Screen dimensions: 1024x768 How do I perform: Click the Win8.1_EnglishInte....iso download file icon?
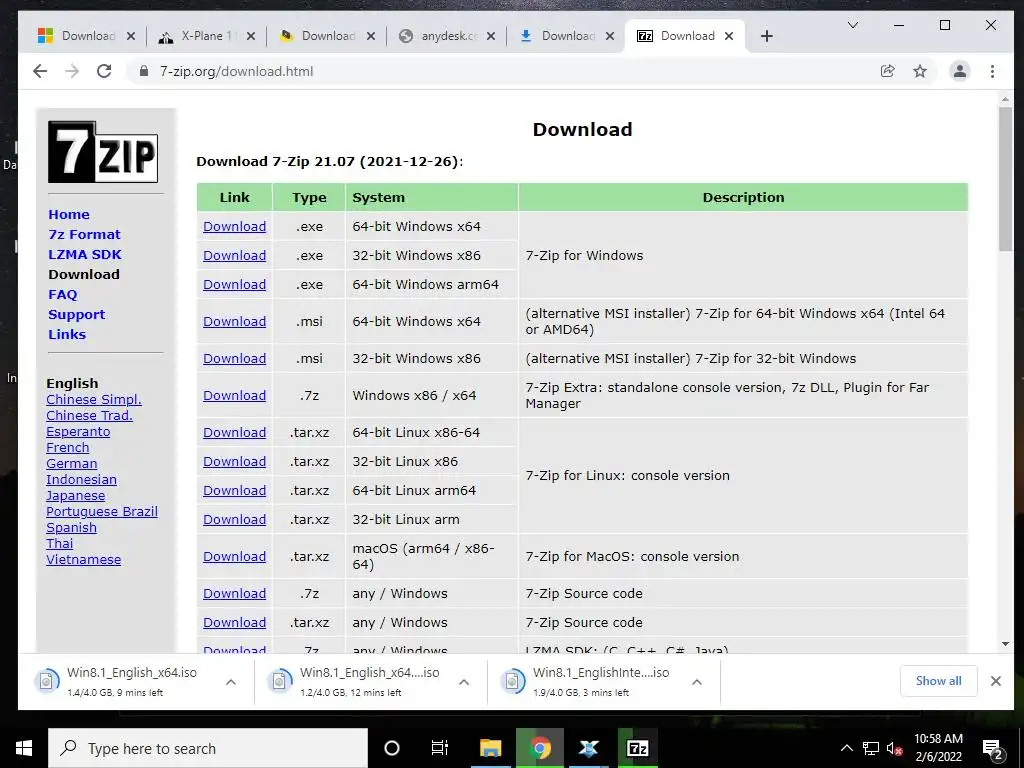(513, 681)
